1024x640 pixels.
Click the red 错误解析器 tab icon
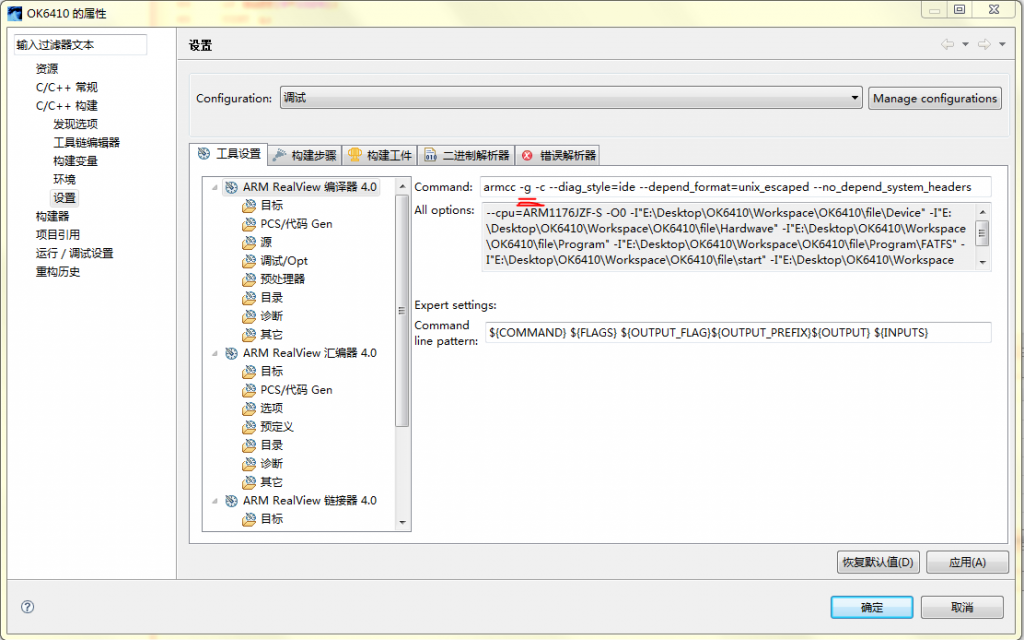click(x=527, y=155)
